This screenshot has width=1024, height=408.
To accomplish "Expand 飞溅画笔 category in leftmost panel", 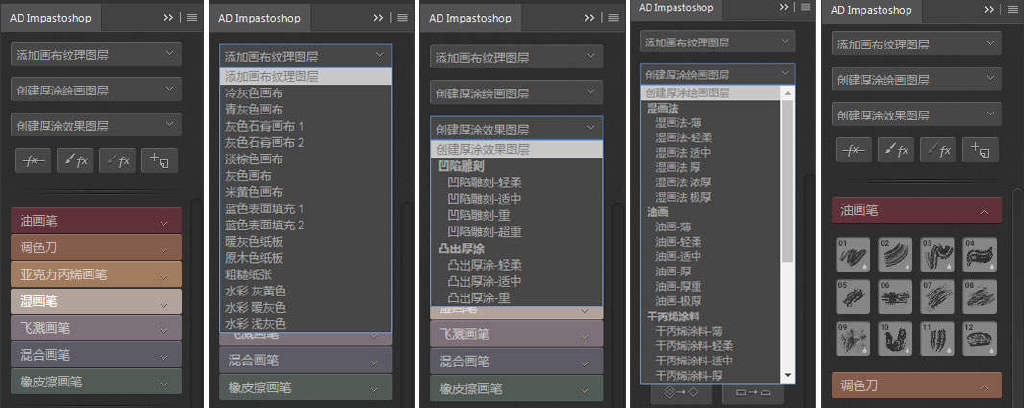I will [97, 328].
